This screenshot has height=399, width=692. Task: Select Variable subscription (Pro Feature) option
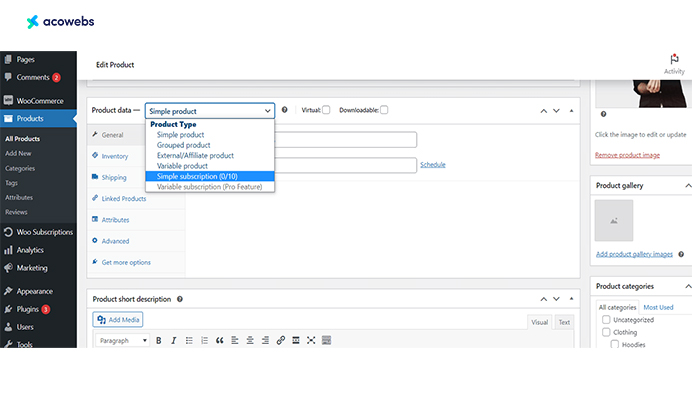point(210,187)
